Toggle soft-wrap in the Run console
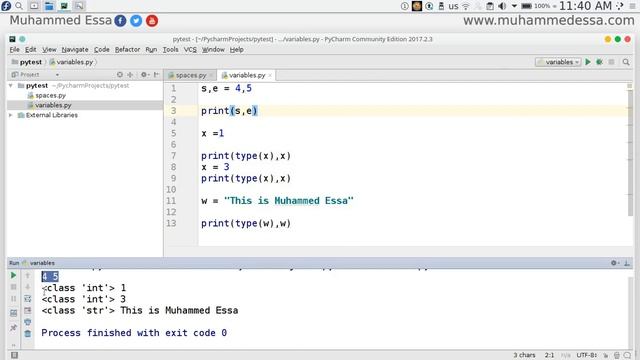640x360 pixels. (x=27, y=299)
